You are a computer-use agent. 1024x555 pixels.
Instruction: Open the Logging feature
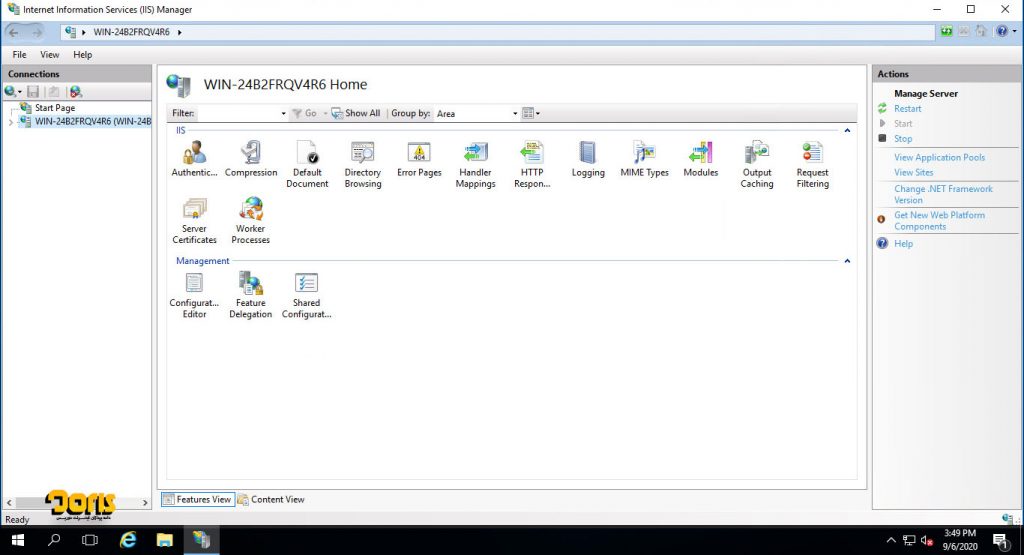(588, 159)
